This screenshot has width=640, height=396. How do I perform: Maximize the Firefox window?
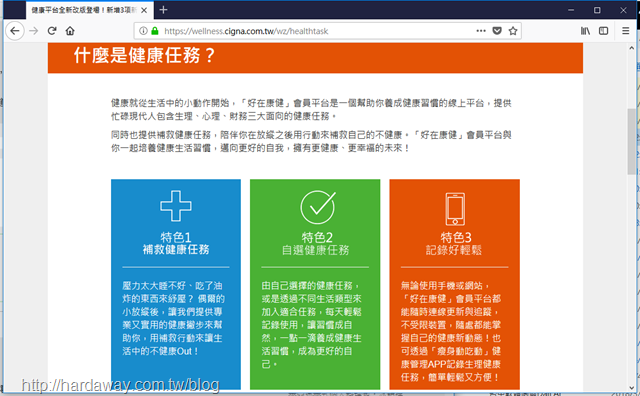(x=597, y=10)
